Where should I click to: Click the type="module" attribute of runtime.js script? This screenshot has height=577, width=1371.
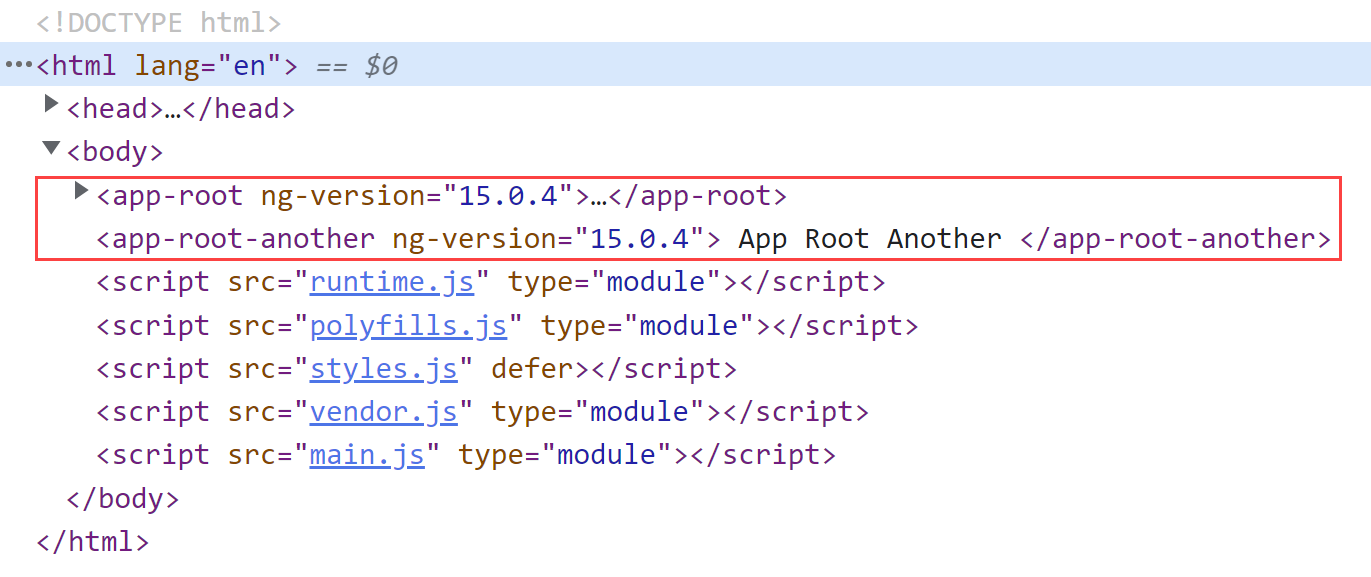pos(615,282)
